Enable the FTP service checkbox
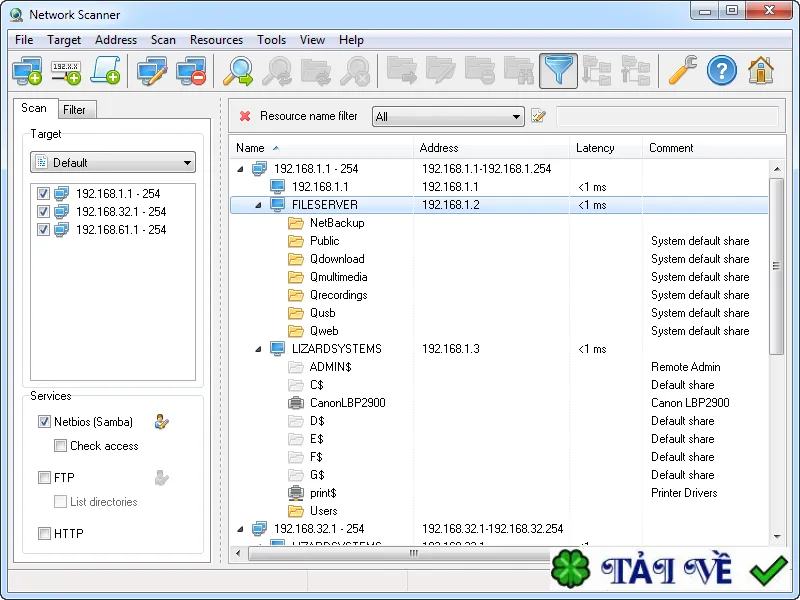This screenshot has width=800, height=600. (44, 478)
